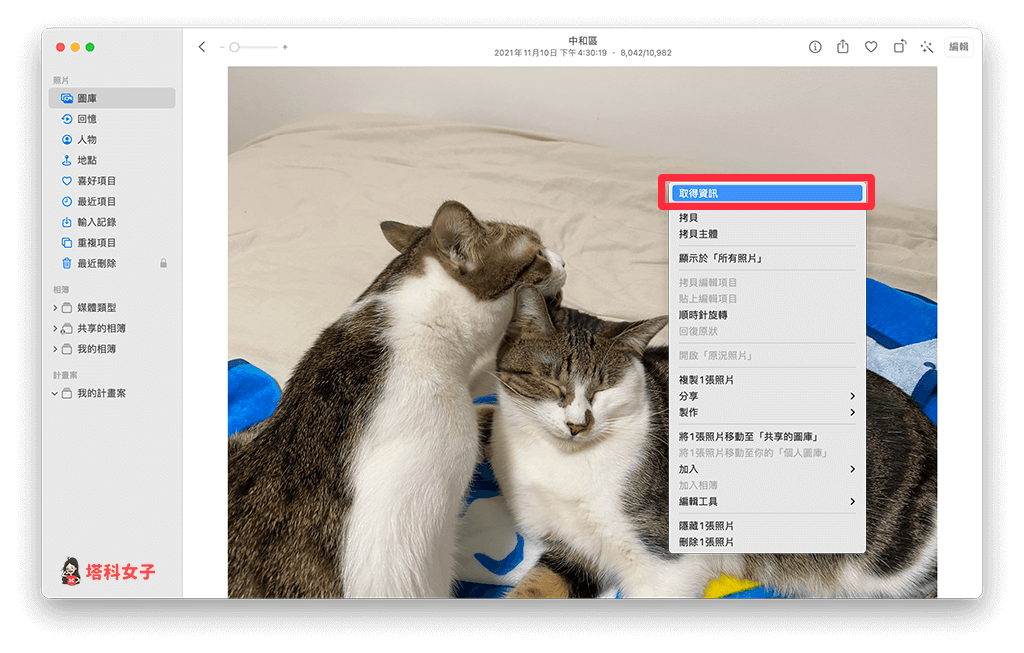Click the 輸入記錄 imports icon
The image size is (1024, 653).
coord(67,222)
